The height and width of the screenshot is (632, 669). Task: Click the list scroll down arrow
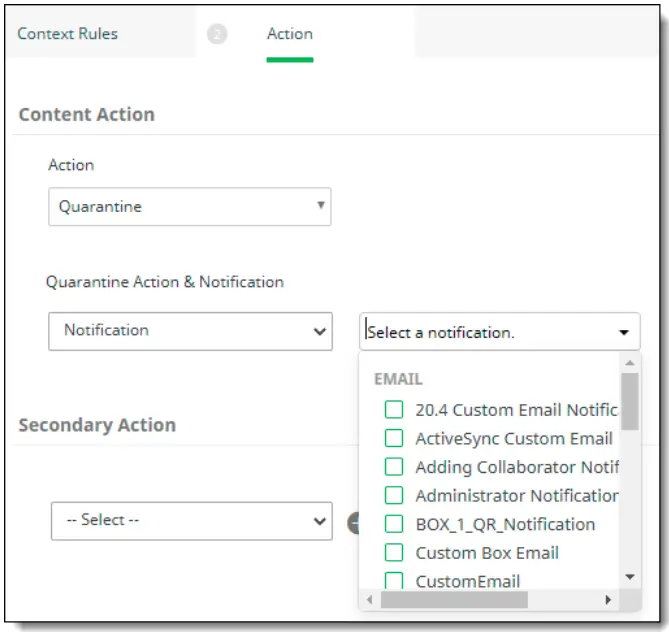(x=630, y=577)
